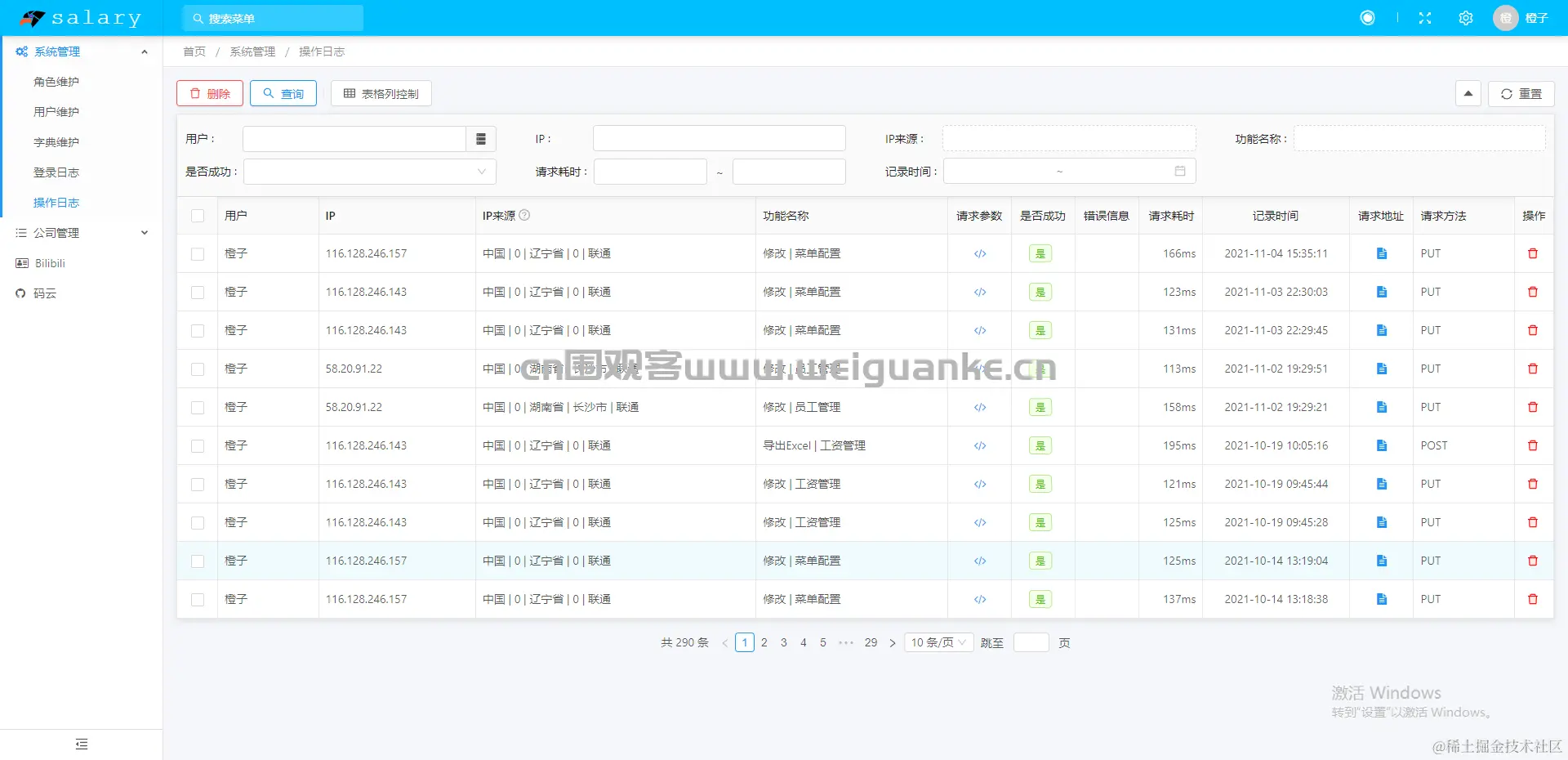The image size is (1568, 760).
Task: Open request address for 15:35:11 row
Action: coord(1382,253)
